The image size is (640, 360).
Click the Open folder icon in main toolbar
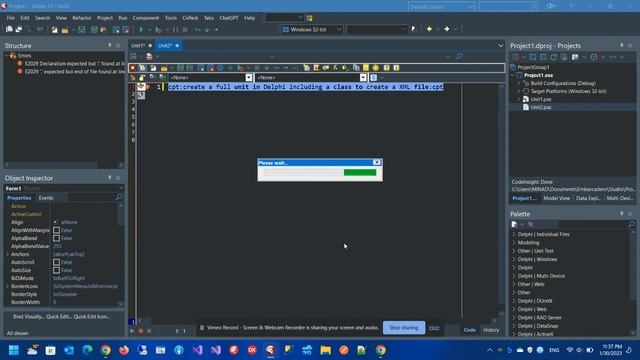pyautogui.click(x=64, y=29)
